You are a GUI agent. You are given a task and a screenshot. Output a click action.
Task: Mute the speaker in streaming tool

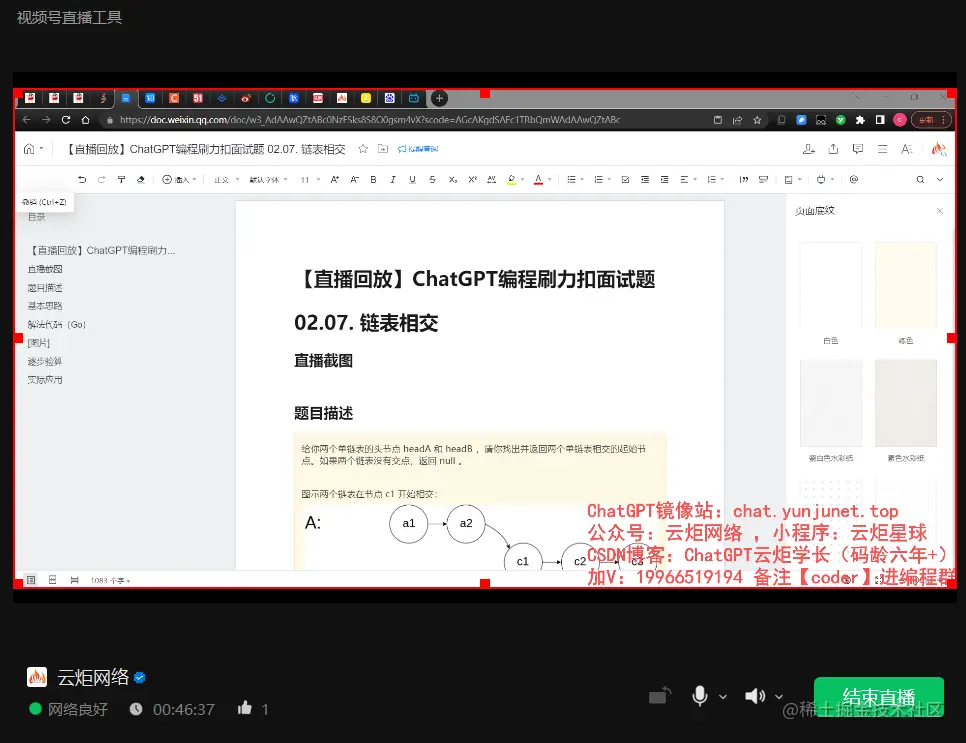click(x=755, y=696)
